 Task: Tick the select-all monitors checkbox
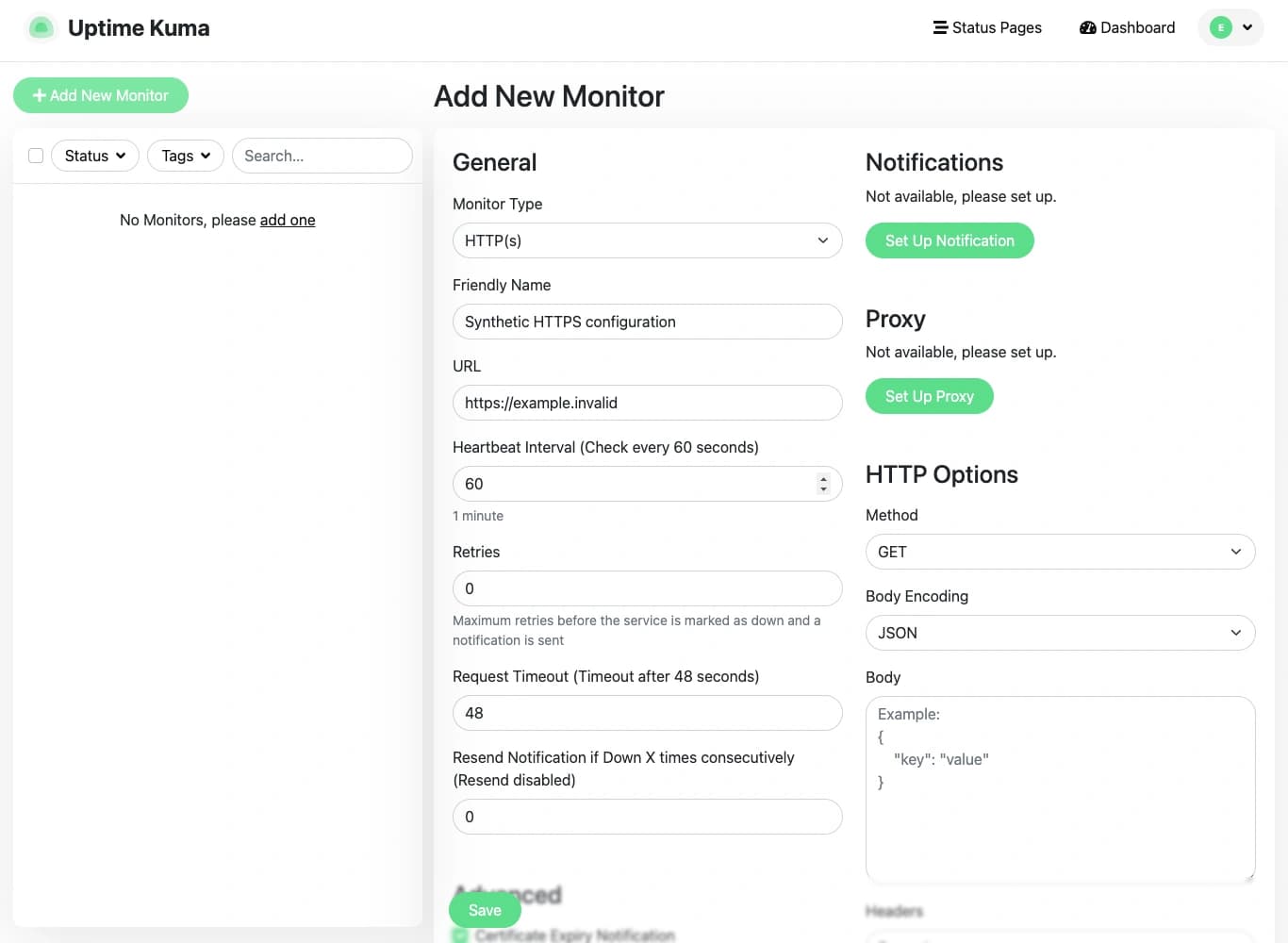[36, 156]
